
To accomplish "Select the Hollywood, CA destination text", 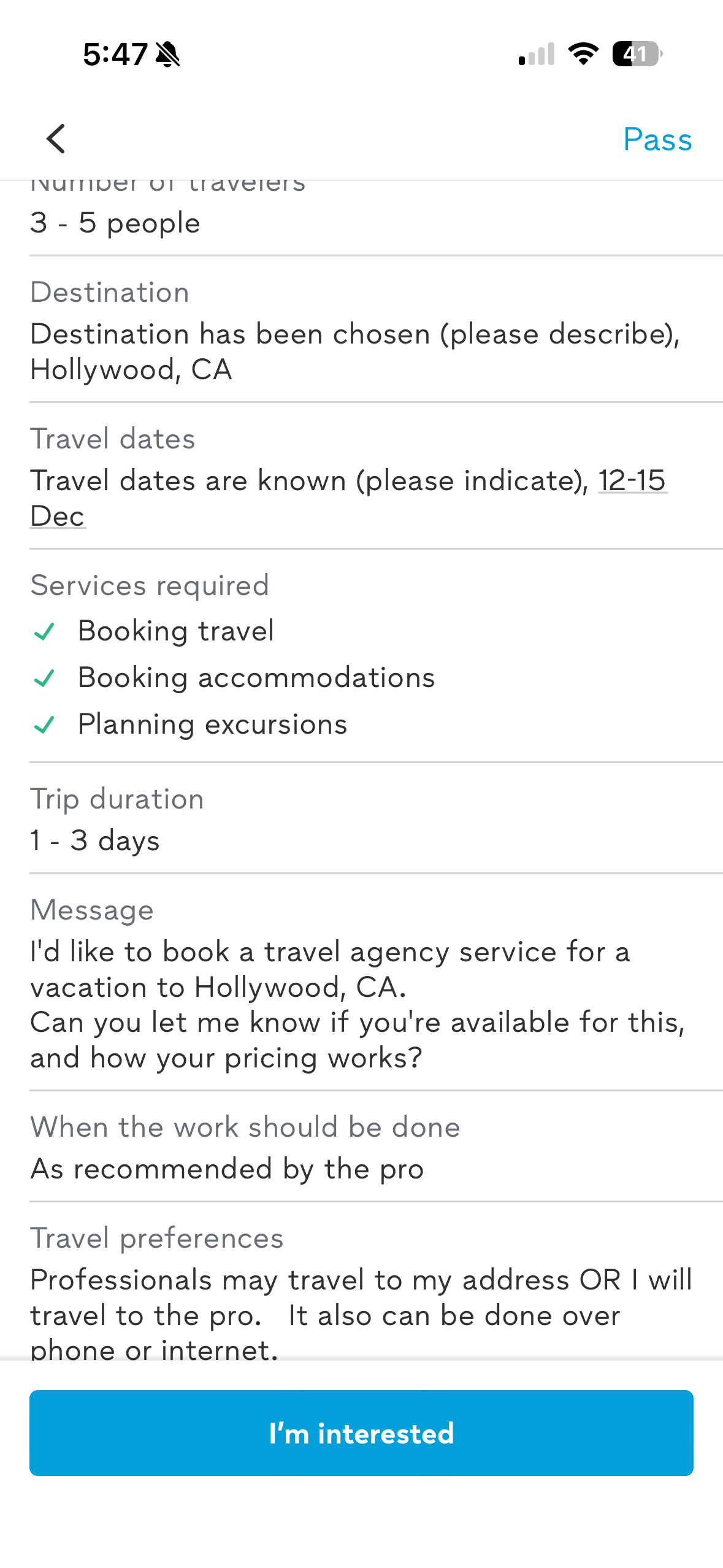I will (x=131, y=370).
